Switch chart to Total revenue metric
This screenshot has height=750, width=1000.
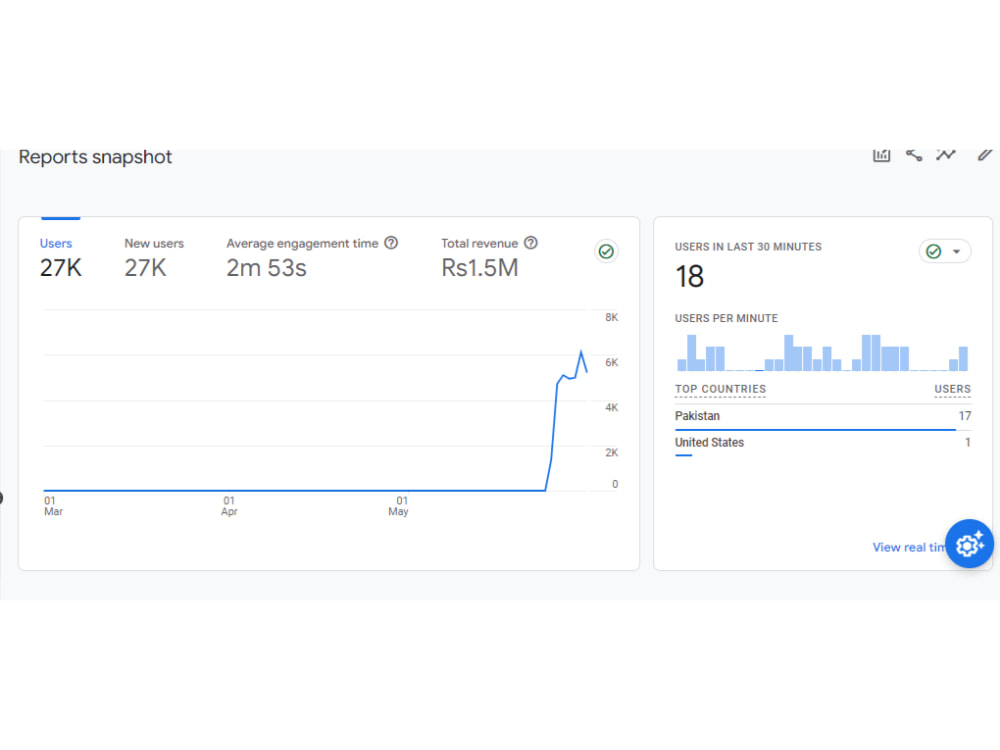point(489,258)
